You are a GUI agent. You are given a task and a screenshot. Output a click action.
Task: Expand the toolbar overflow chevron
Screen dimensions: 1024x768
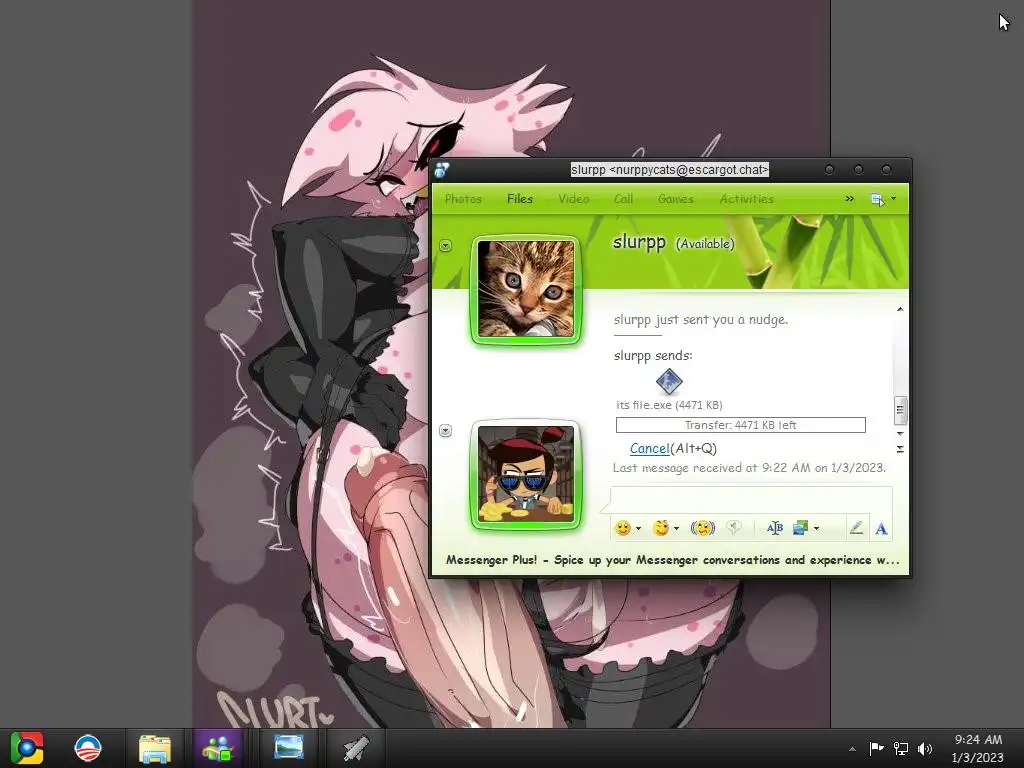click(x=849, y=199)
